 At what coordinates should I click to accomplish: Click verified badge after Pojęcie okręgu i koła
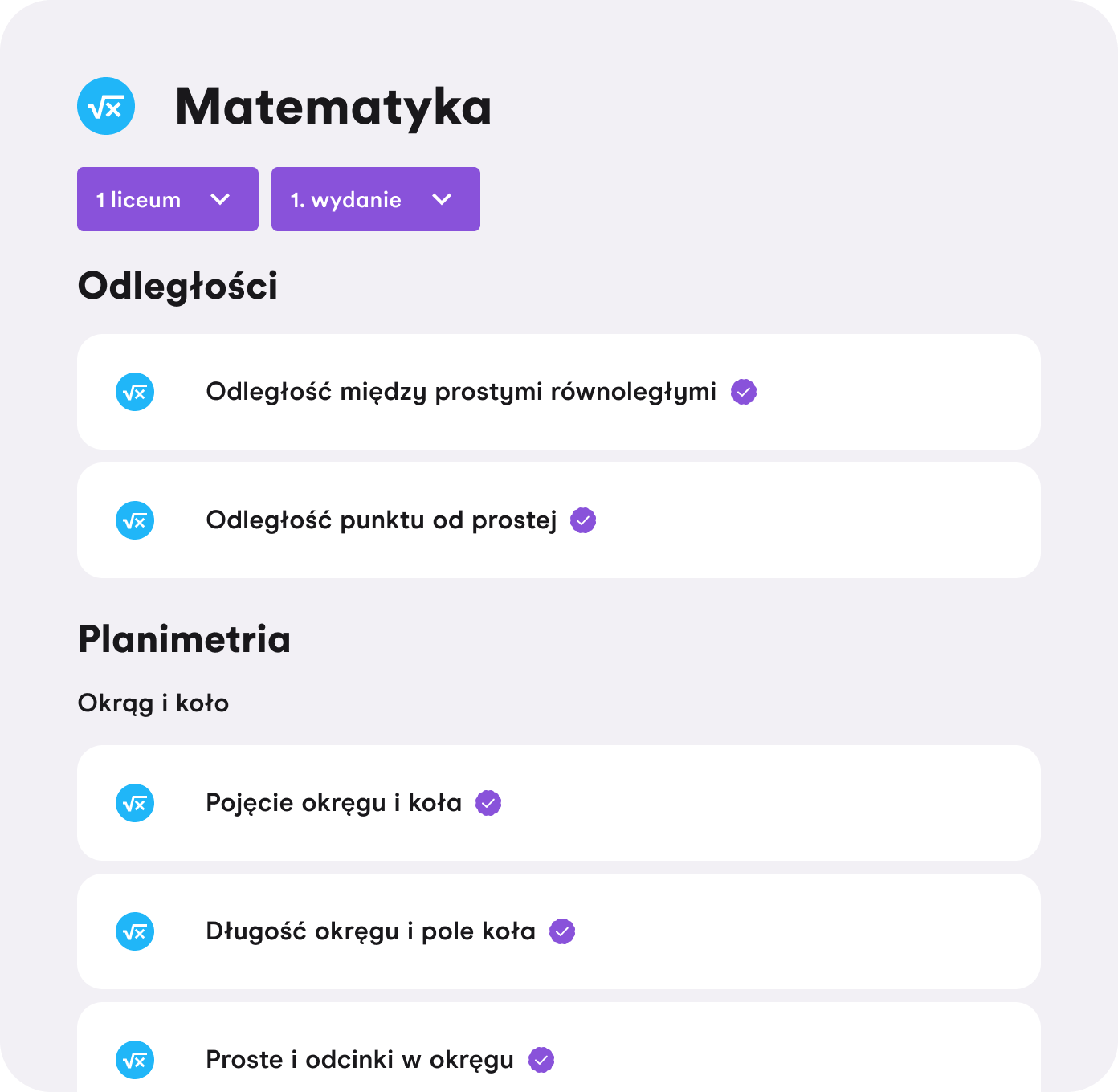pyautogui.click(x=488, y=803)
